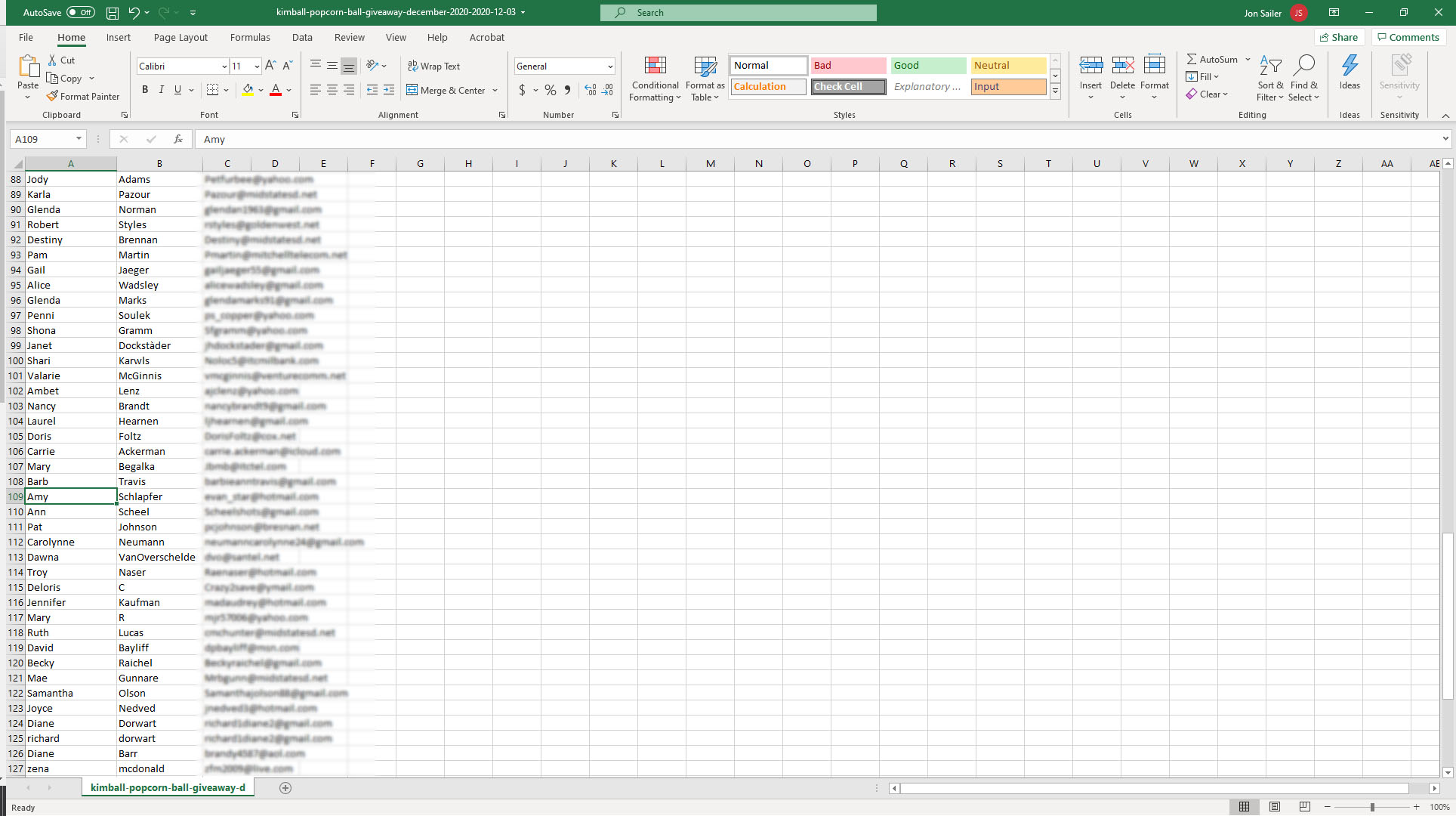
Task: Open the font name Calibri dropdown
Action: click(x=224, y=66)
